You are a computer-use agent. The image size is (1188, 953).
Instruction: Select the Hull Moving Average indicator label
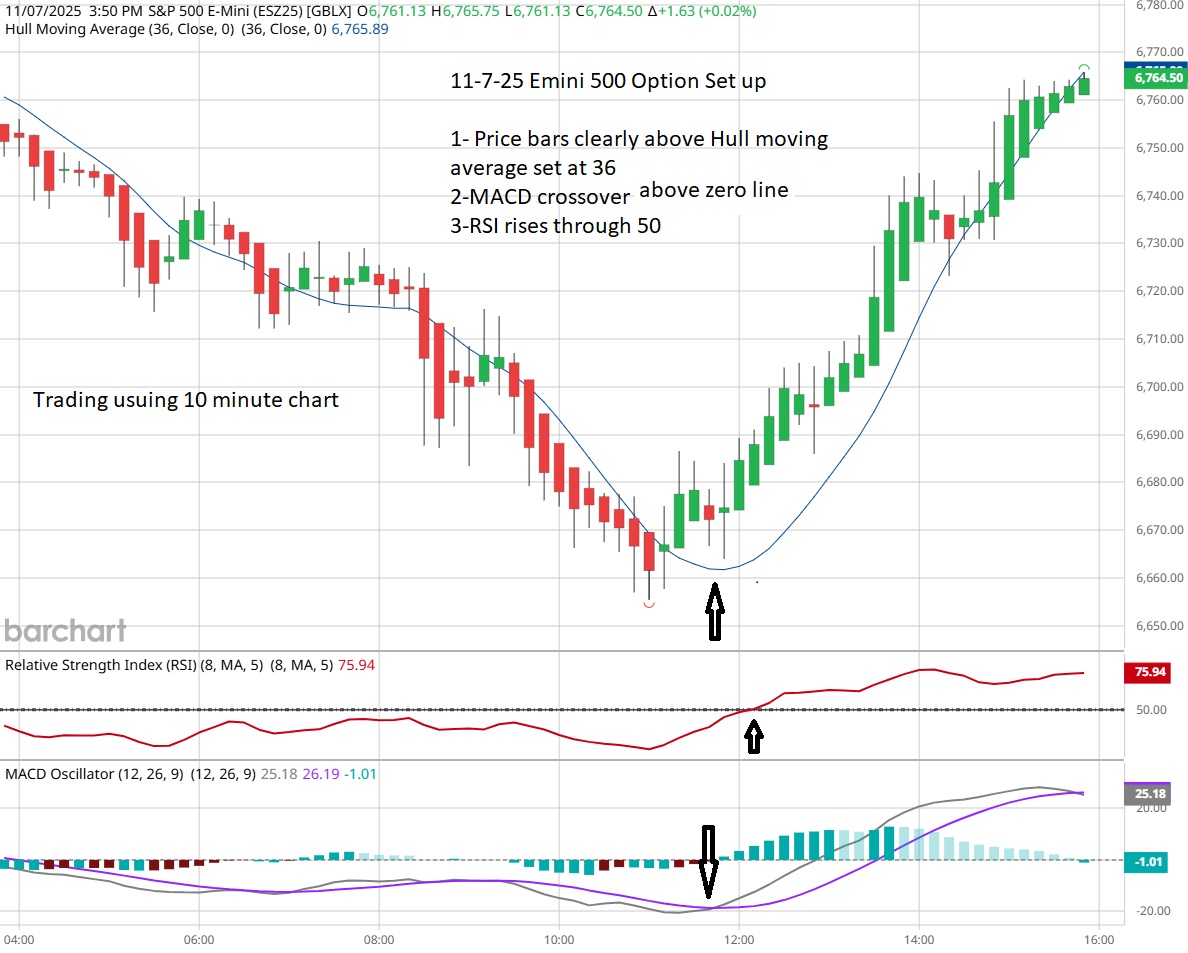pos(196,29)
